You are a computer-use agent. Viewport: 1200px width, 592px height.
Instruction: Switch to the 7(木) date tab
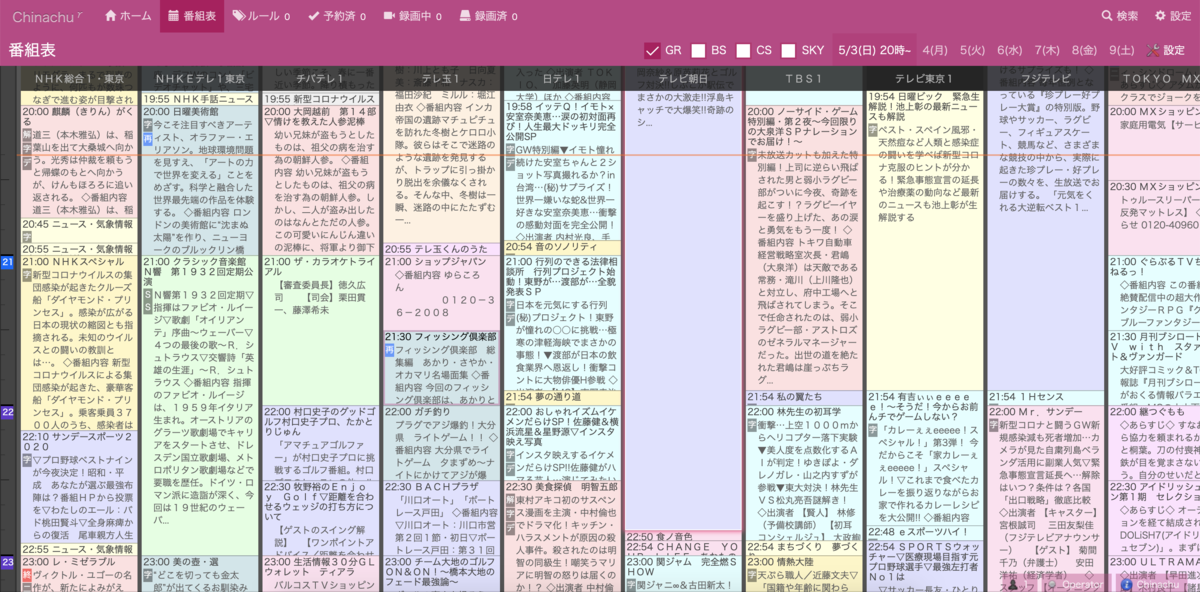[x=1047, y=50]
